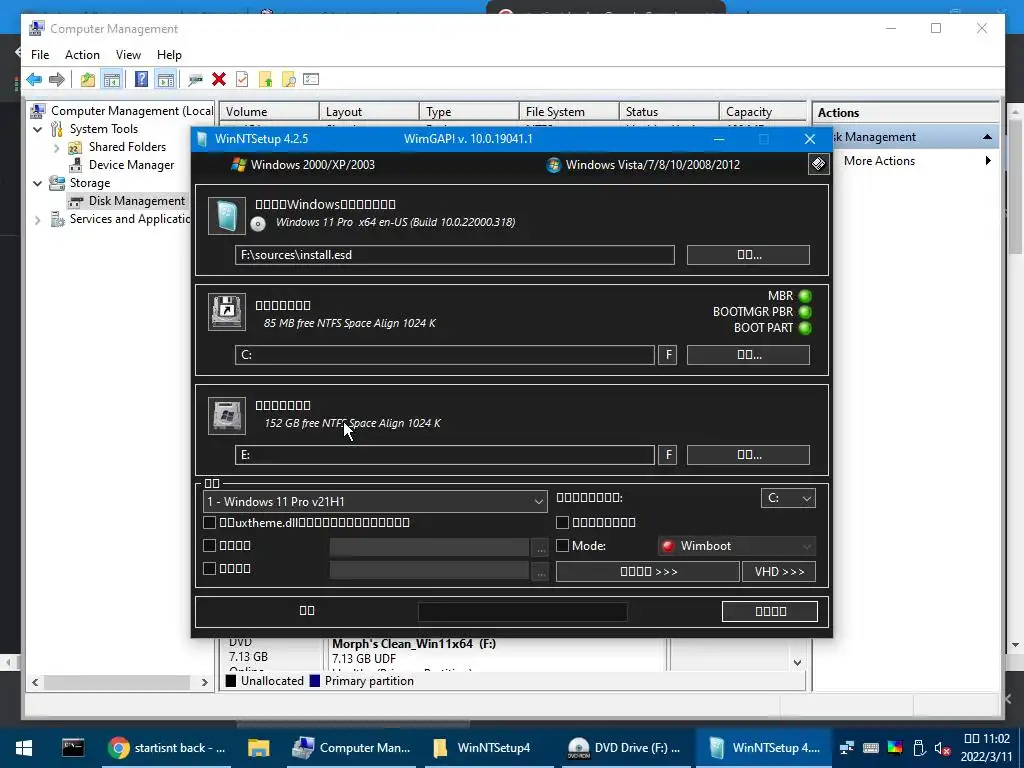Click the tweaks >>> button left of VHD

pos(648,571)
